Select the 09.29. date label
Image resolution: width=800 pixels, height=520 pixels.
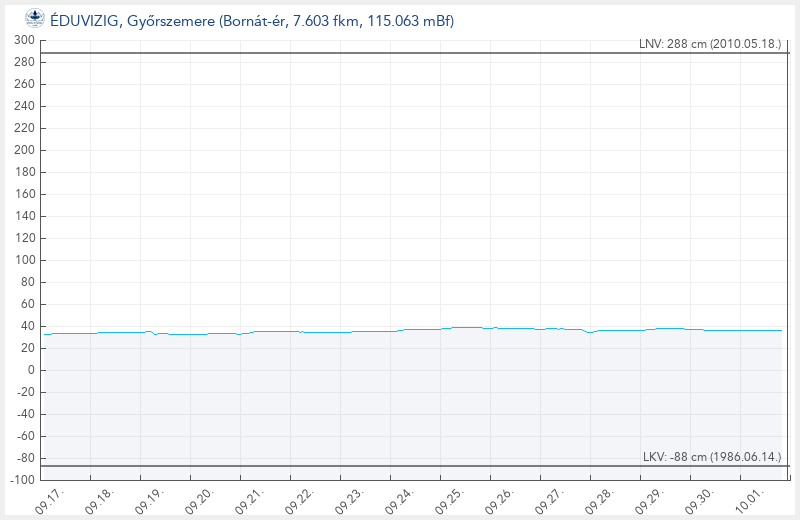(x=650, y=500)
